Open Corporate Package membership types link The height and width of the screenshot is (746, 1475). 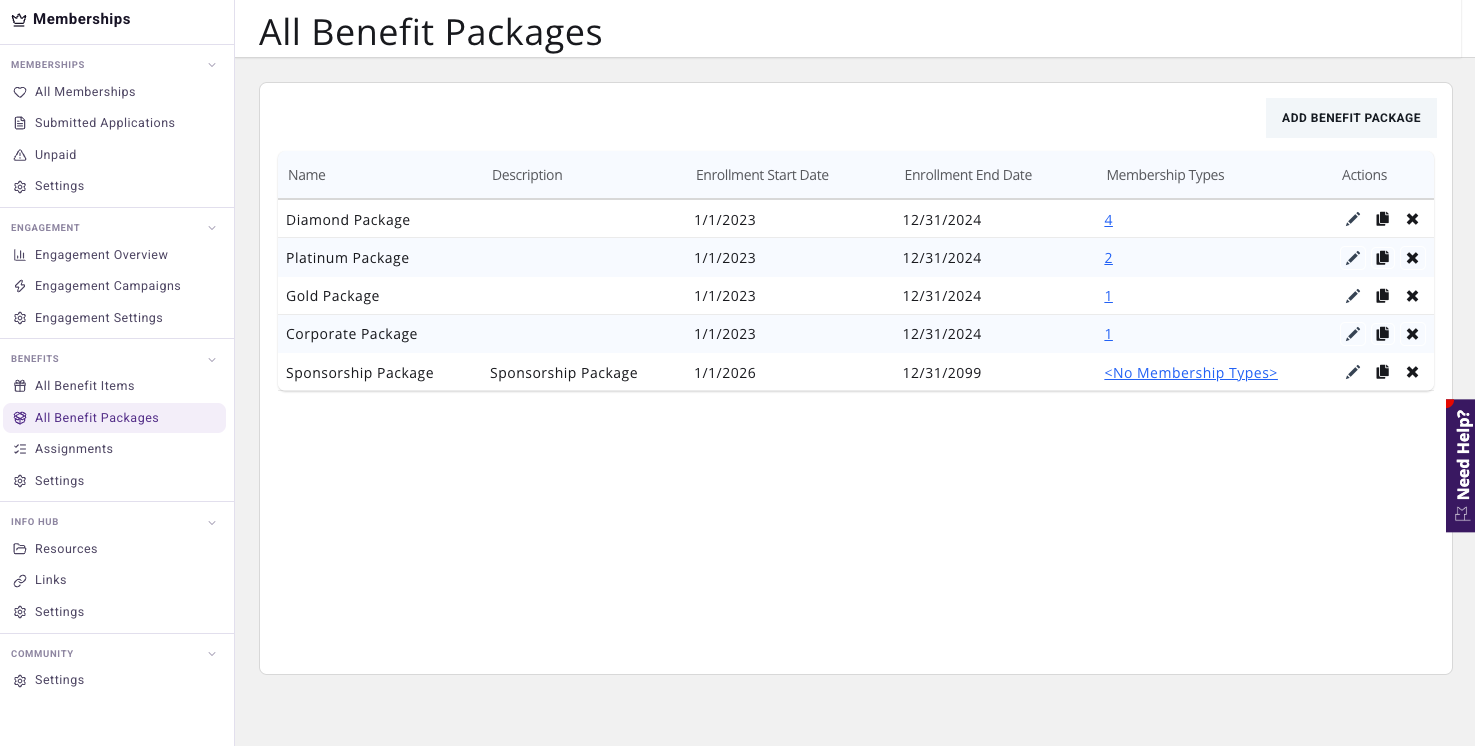pos(1108,334)
